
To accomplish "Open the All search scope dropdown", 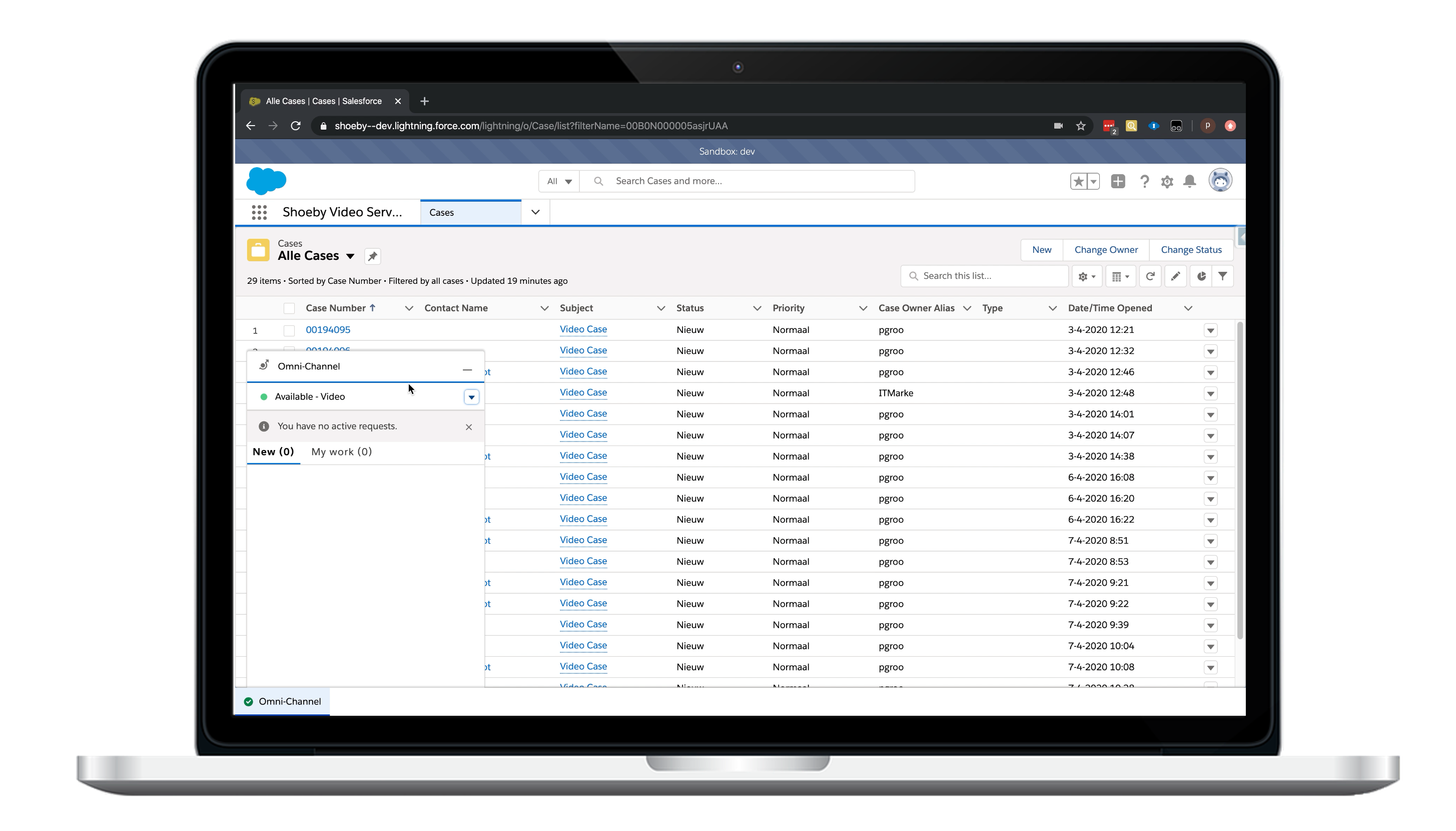I will click(559, 181).
